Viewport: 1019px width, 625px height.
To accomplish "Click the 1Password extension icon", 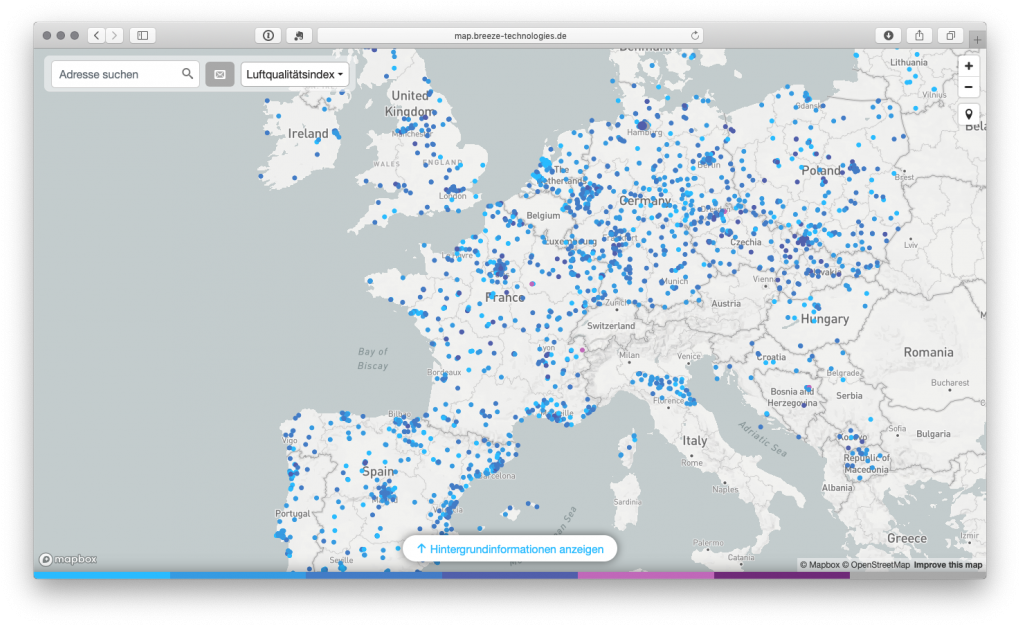I will (267, 35).
